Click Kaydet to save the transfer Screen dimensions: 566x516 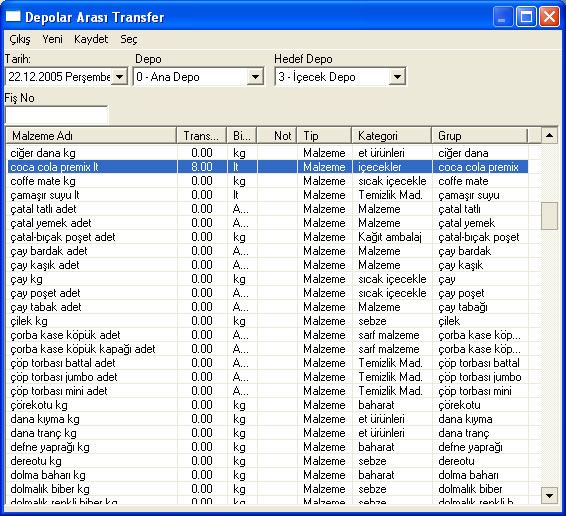point(91,39)
